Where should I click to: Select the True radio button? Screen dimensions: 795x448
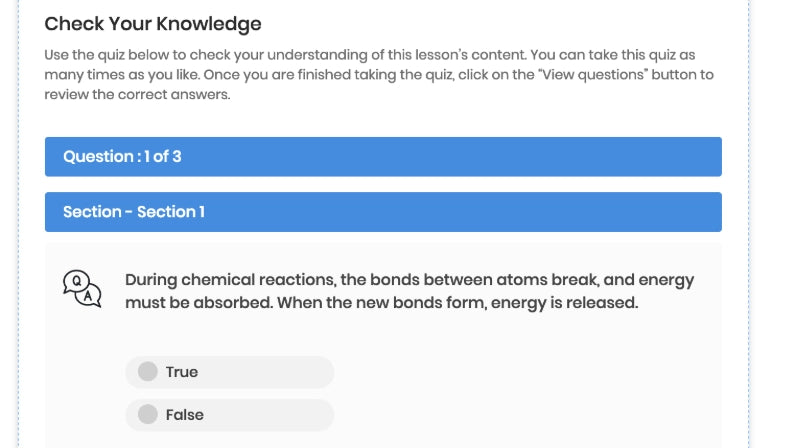tap(148, 372)
